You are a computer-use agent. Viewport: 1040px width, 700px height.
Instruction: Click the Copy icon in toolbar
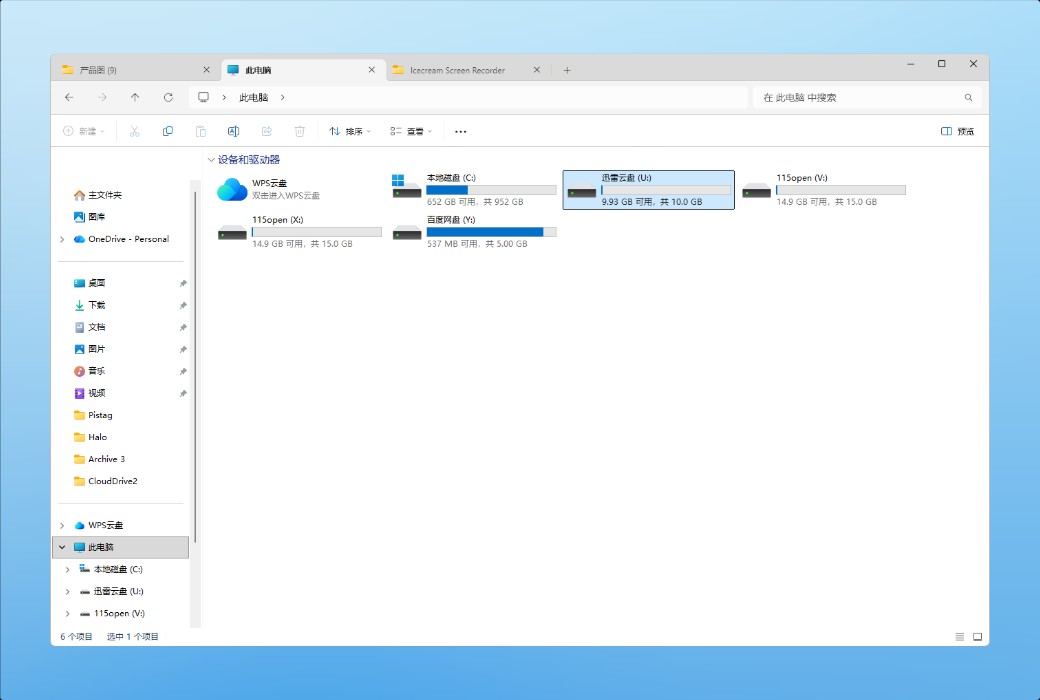click(168, 131)
